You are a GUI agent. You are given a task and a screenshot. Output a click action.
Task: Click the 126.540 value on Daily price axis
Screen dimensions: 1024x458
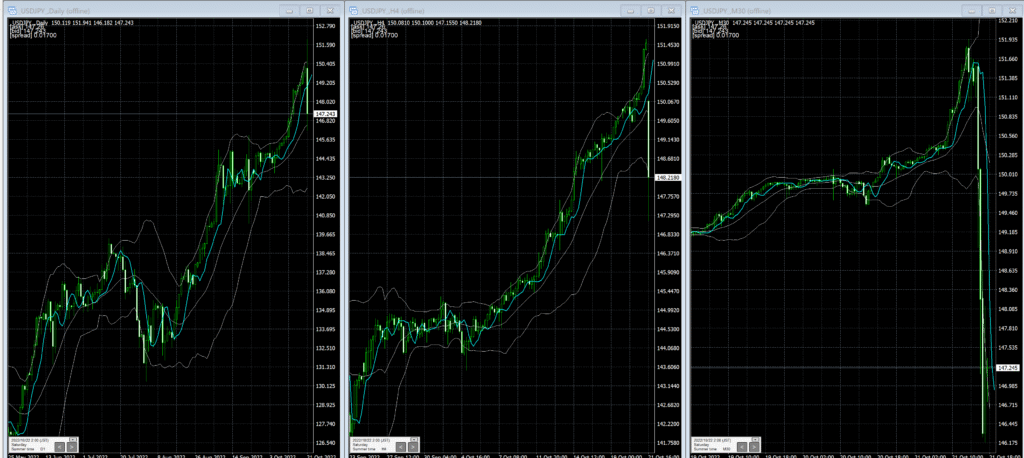coord(325,443)
